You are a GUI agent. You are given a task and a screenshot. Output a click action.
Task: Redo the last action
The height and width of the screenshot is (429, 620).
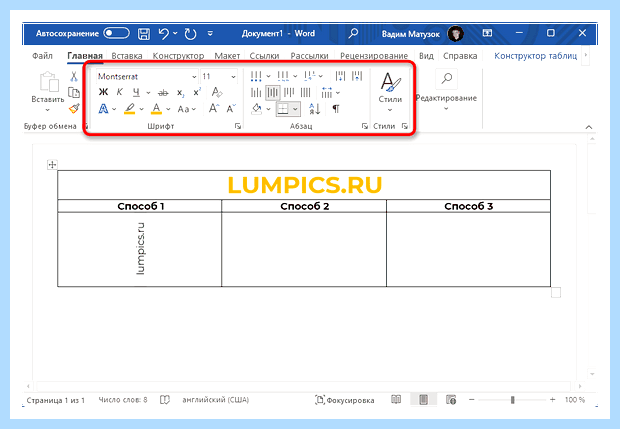coord(190,34)
